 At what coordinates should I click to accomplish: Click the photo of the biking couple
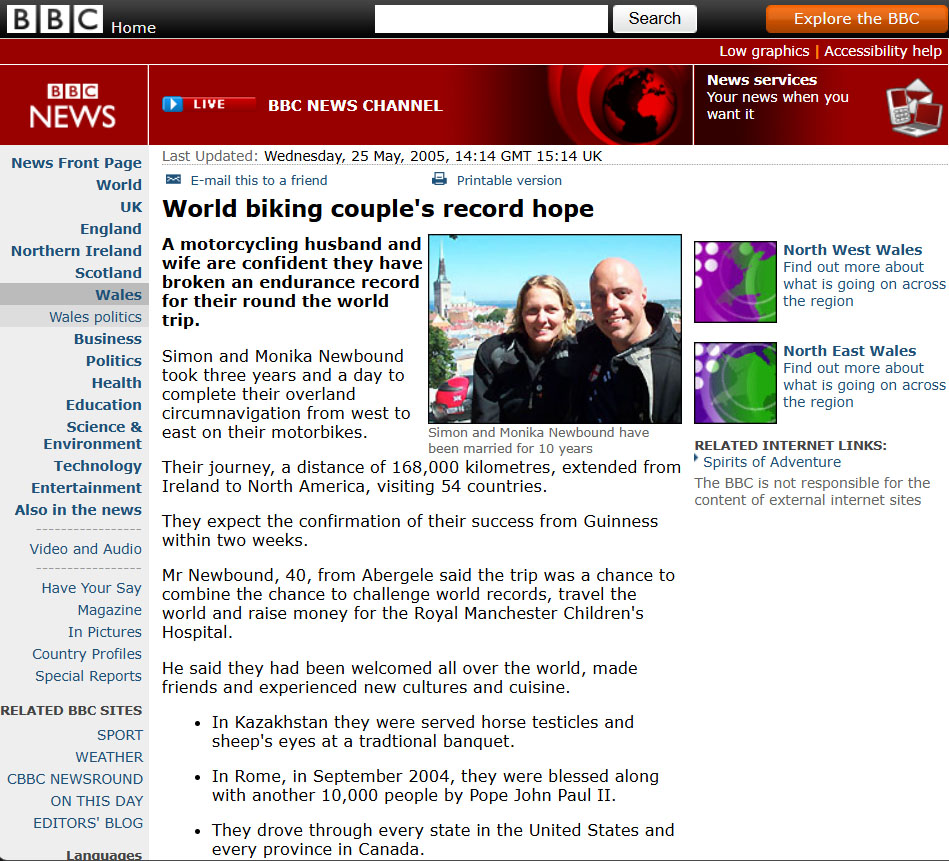click(554, 328)
